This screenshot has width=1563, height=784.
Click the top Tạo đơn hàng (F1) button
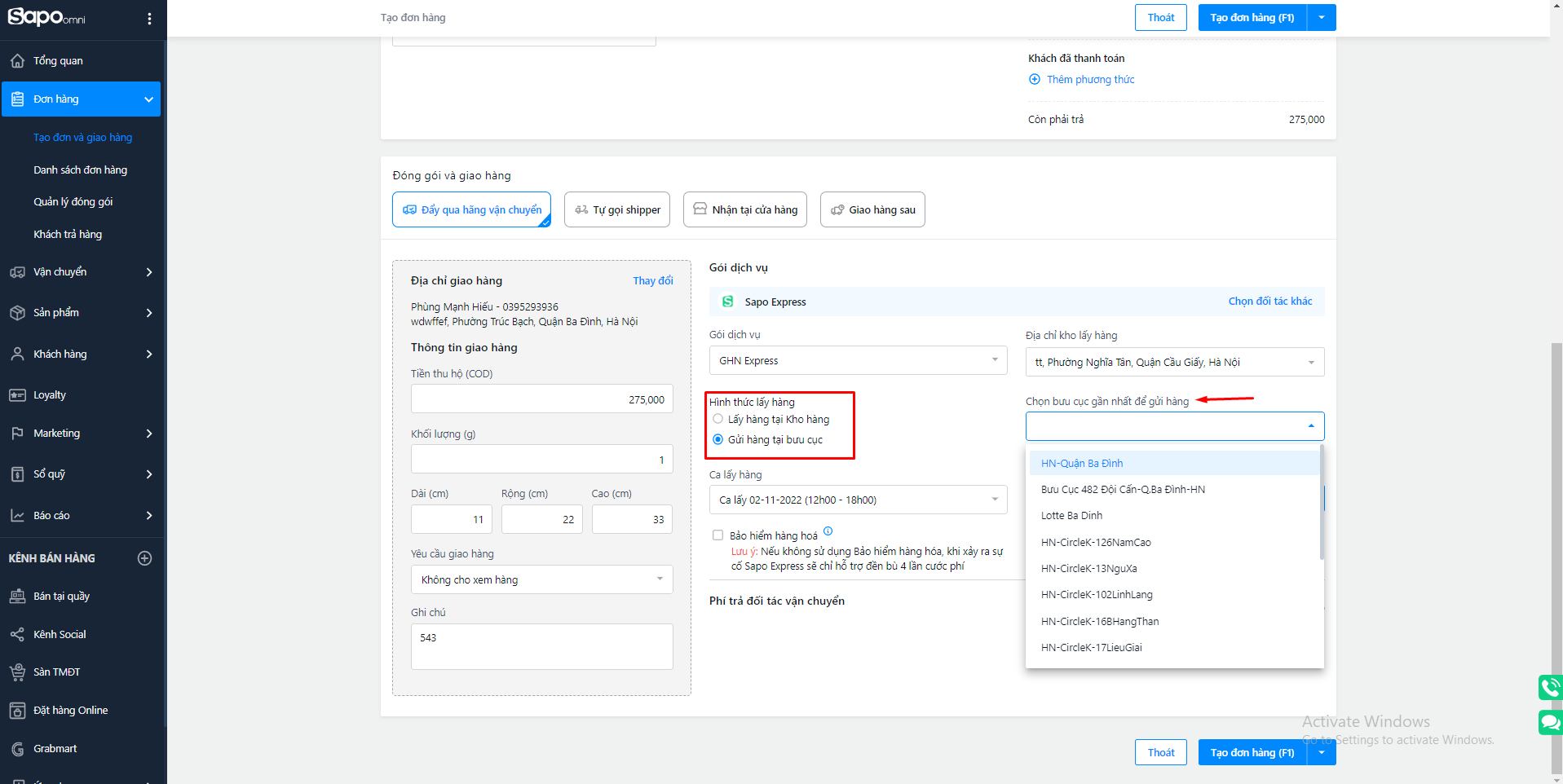tap(1252, 17)
